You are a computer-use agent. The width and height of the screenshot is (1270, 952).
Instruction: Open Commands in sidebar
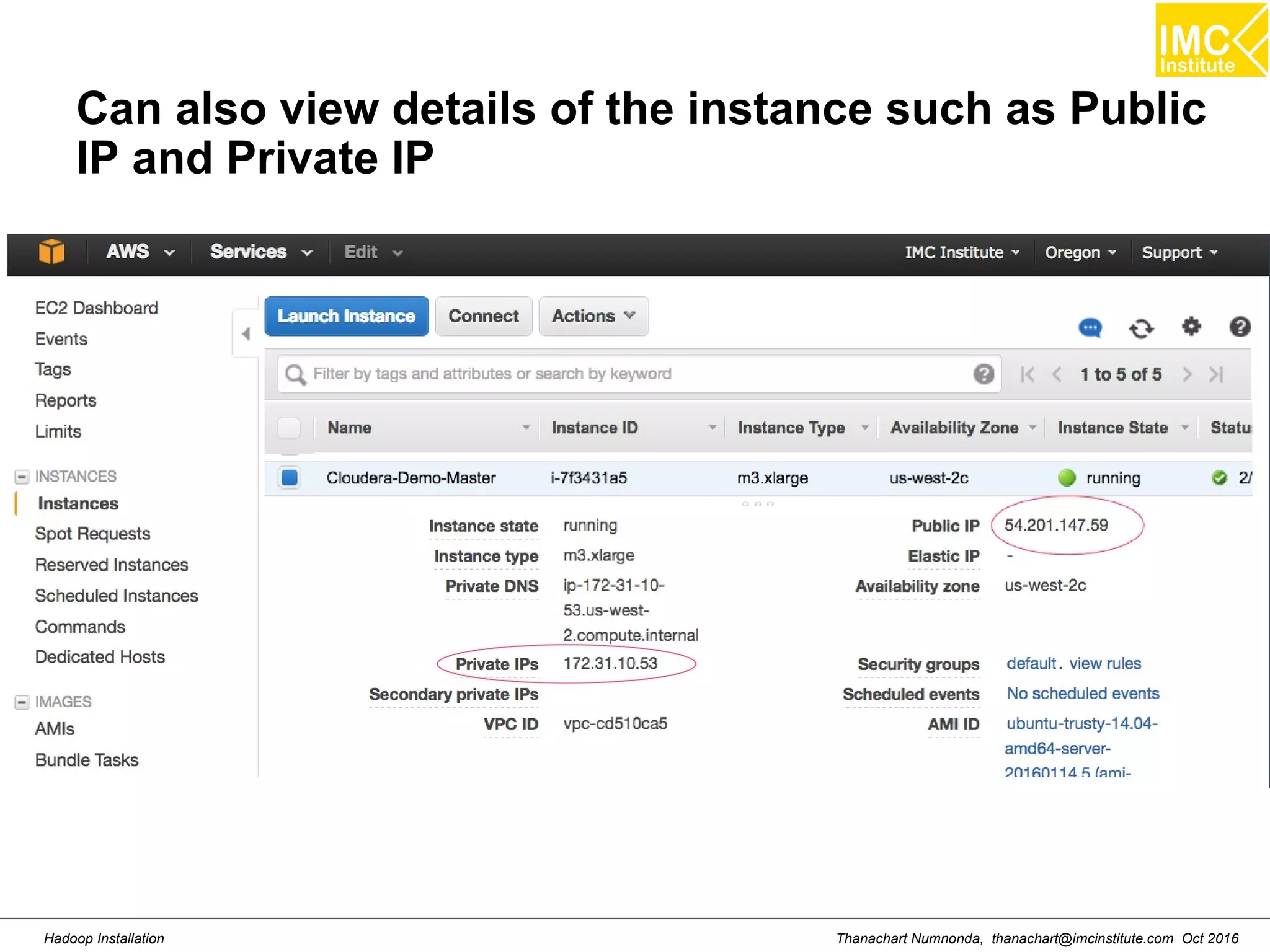point(81,627)
